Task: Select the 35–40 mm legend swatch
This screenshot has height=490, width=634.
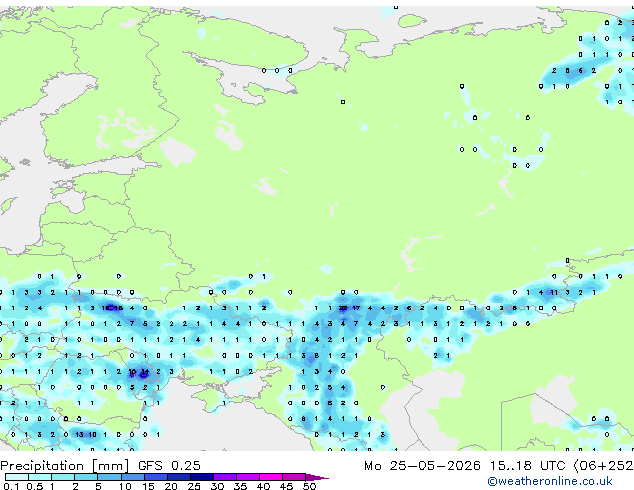Action: pos(248,477)
